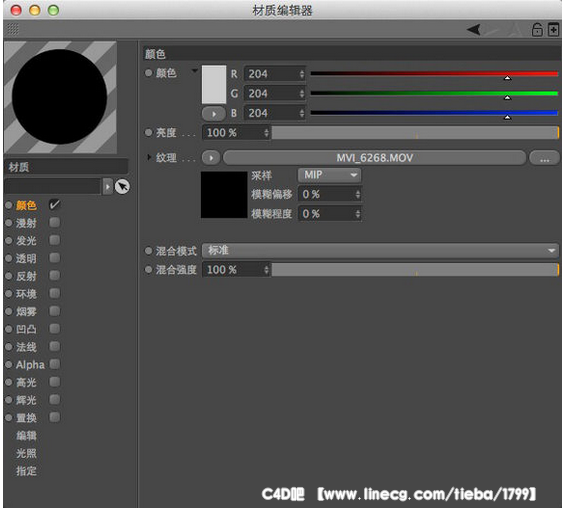Click the material picker cursor icon
562x511 pixels.
tap(122, 187)
